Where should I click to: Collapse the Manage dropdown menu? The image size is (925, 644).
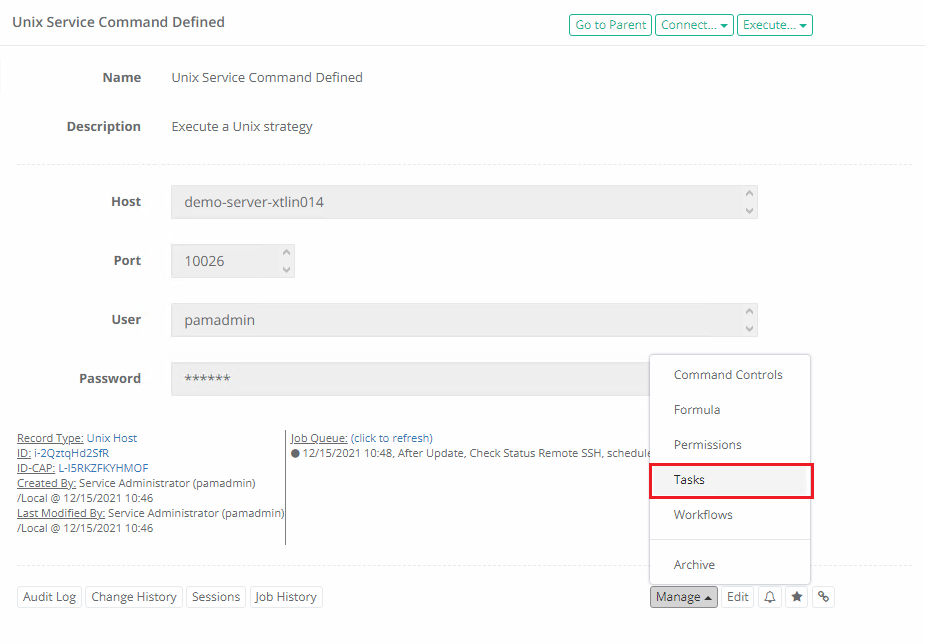(684, 597)
